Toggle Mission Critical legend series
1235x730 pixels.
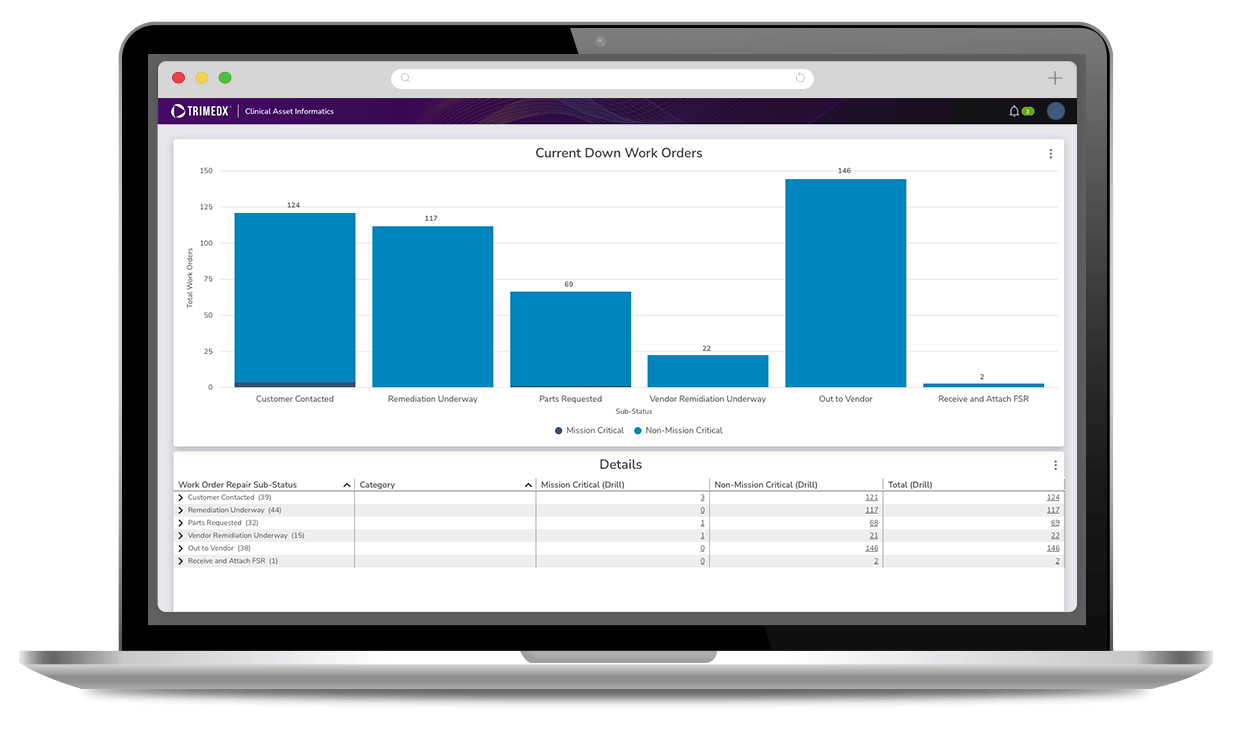(x=589, y=431)
